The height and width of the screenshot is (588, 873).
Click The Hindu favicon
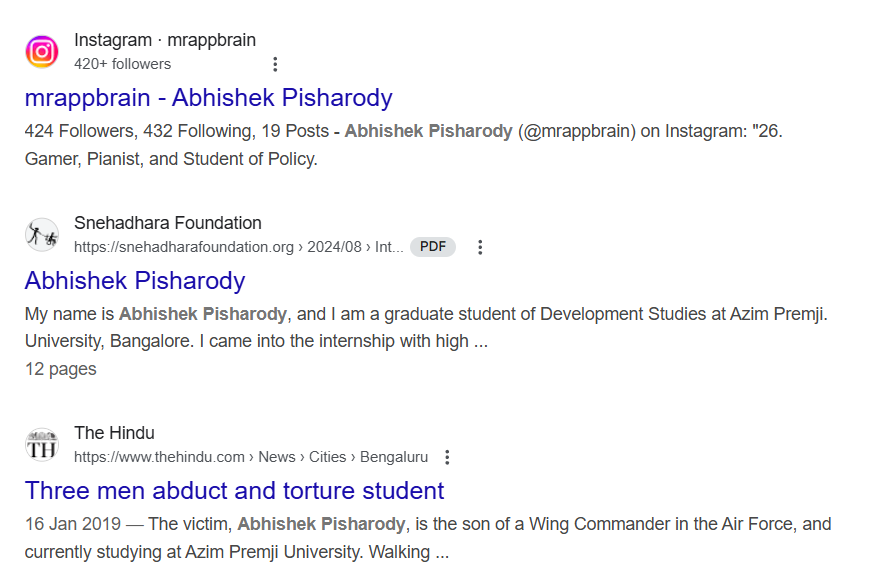(42, 444)
